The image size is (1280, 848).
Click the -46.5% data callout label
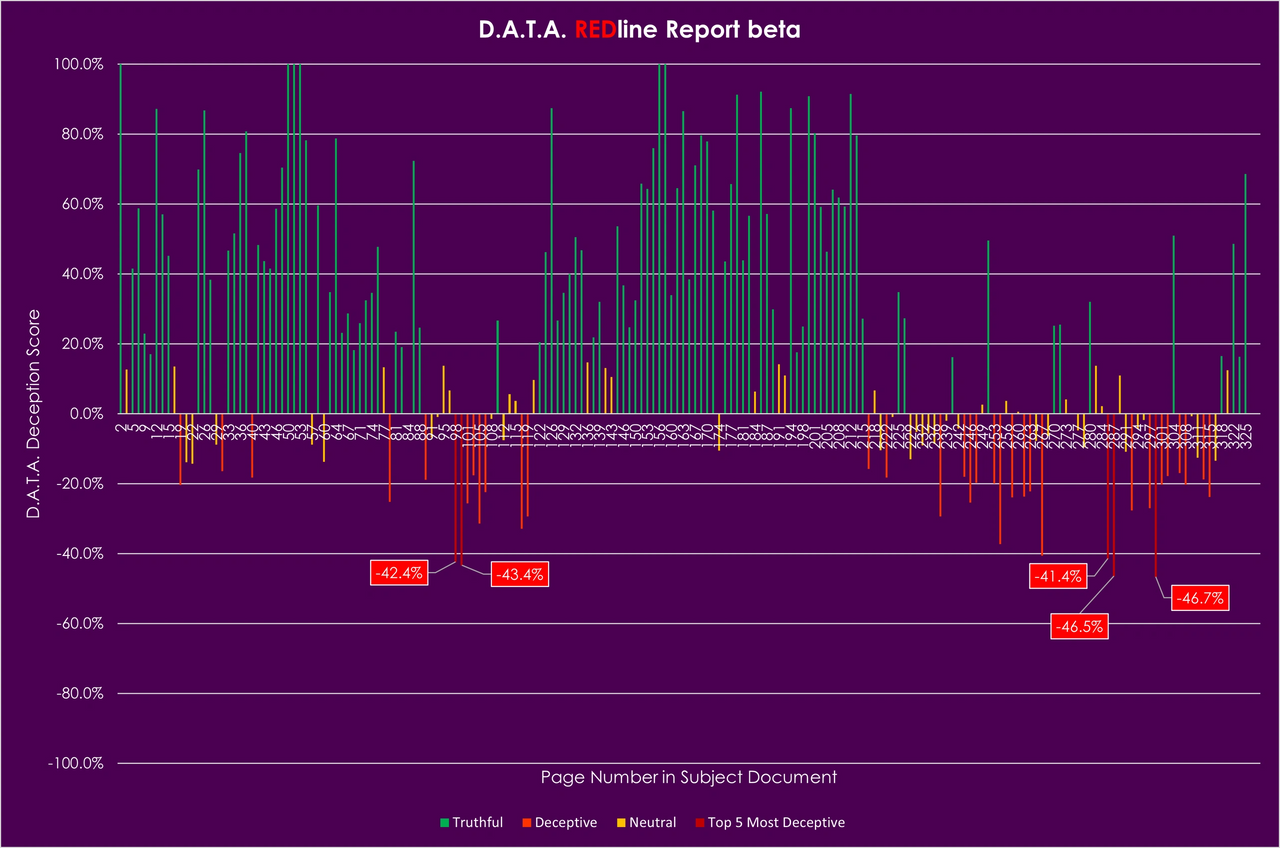(1080, 626)
